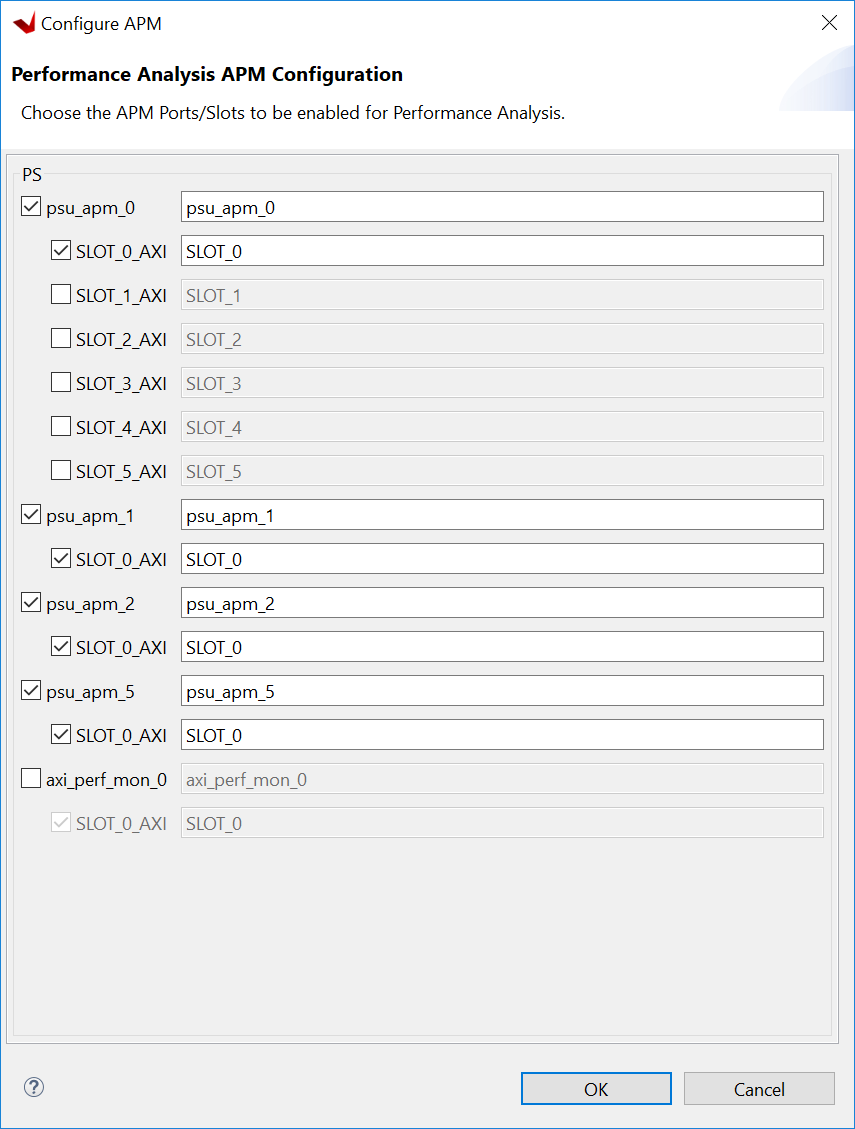The width and height of the screenshot is (855, 1129).
Task: Focus the psu_apm_5 name input
Action: [x=502, y=692]
